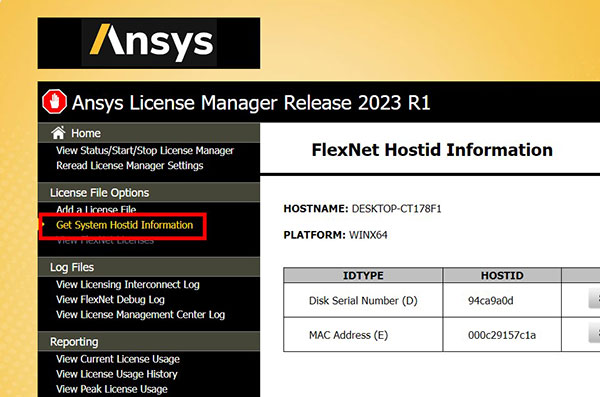This screenshot has height=397, width=600.
Task: Click the IDTYPE column header
Action: (363, 275)
